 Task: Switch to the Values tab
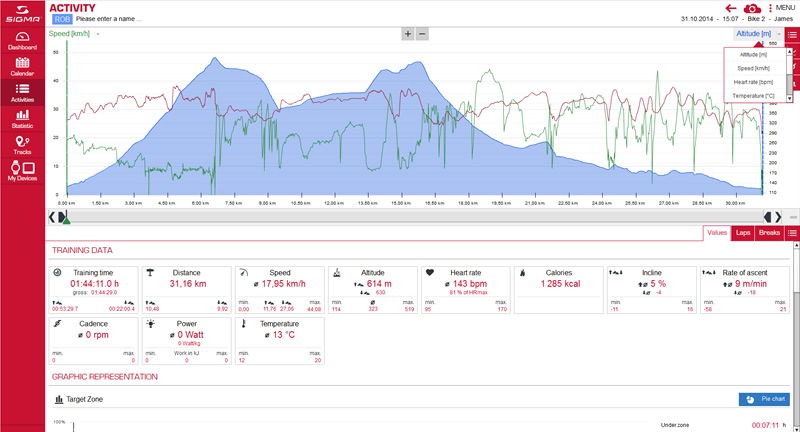(x=717, y=233)
